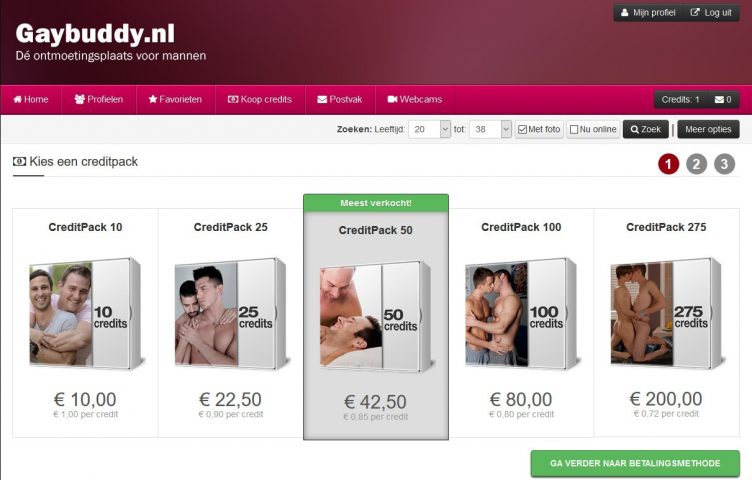Click the Webcams camera icon
The image size is (752, 480).
(392, 99)
